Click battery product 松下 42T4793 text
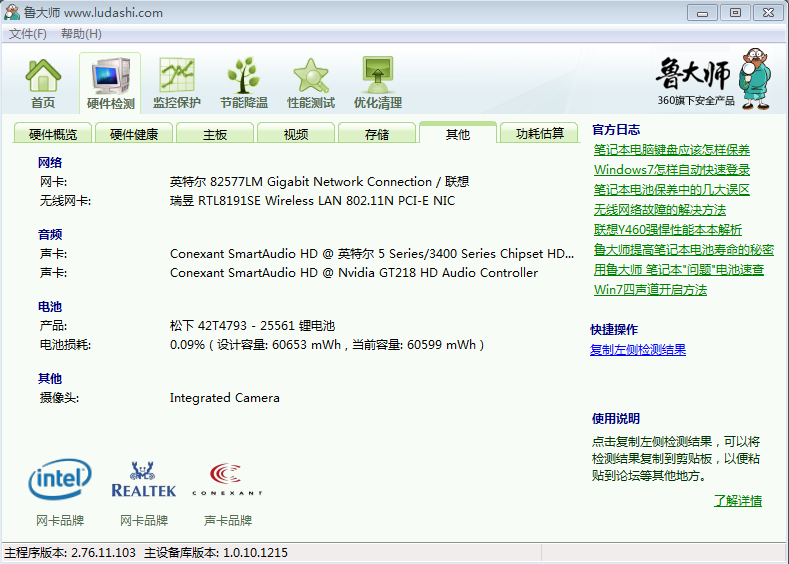The image size is (789, 564). [252, 326]
